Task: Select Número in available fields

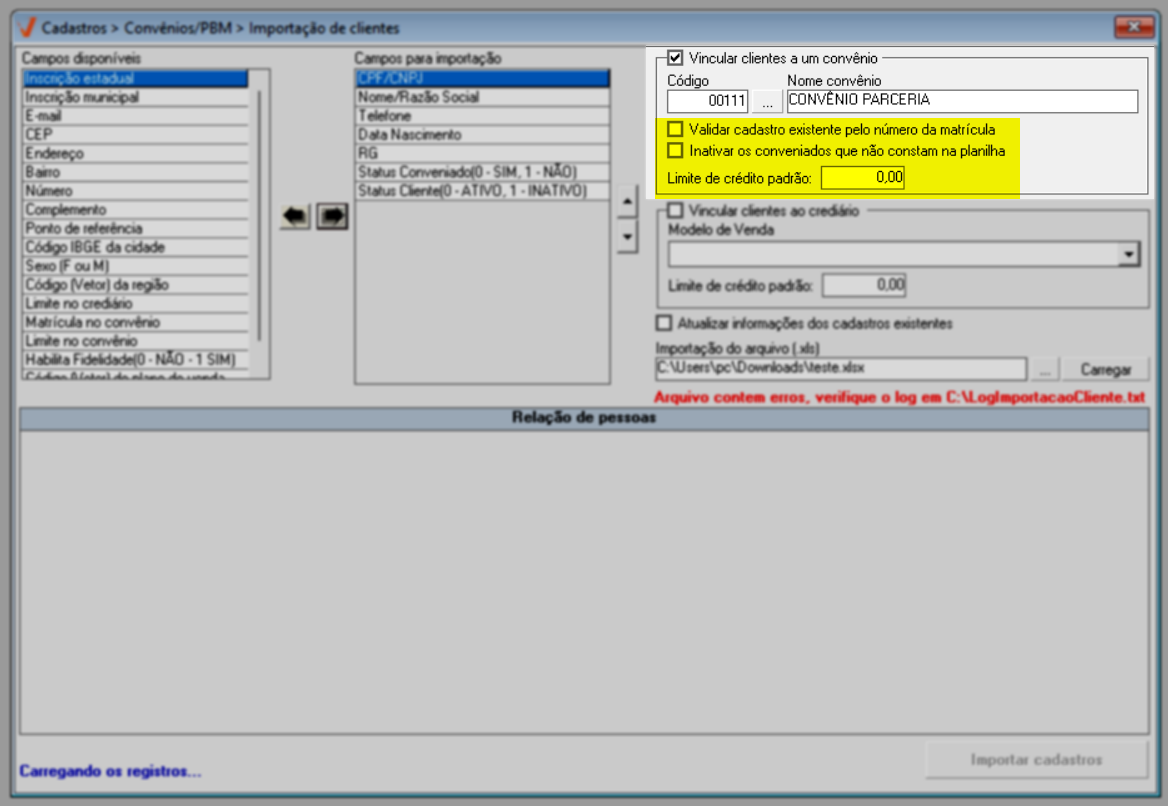Action: [x=136, y=191]
